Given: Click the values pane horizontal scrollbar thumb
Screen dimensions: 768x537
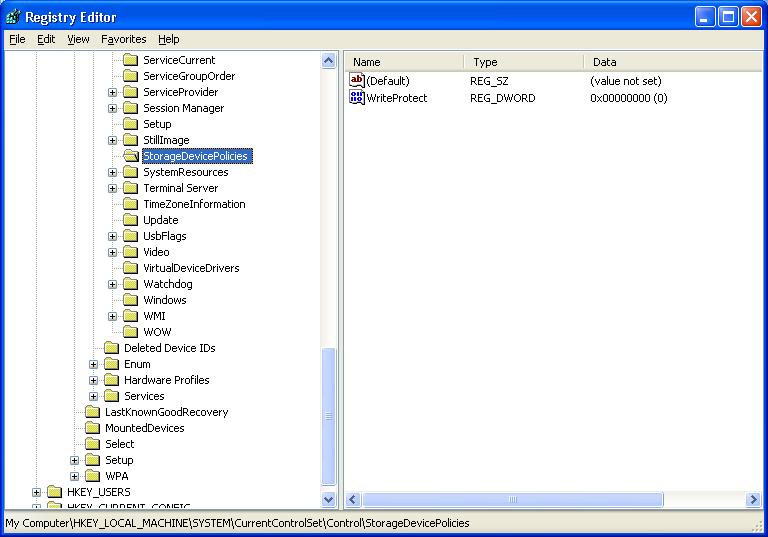Looking at the screenshot, I should (512, 500).
